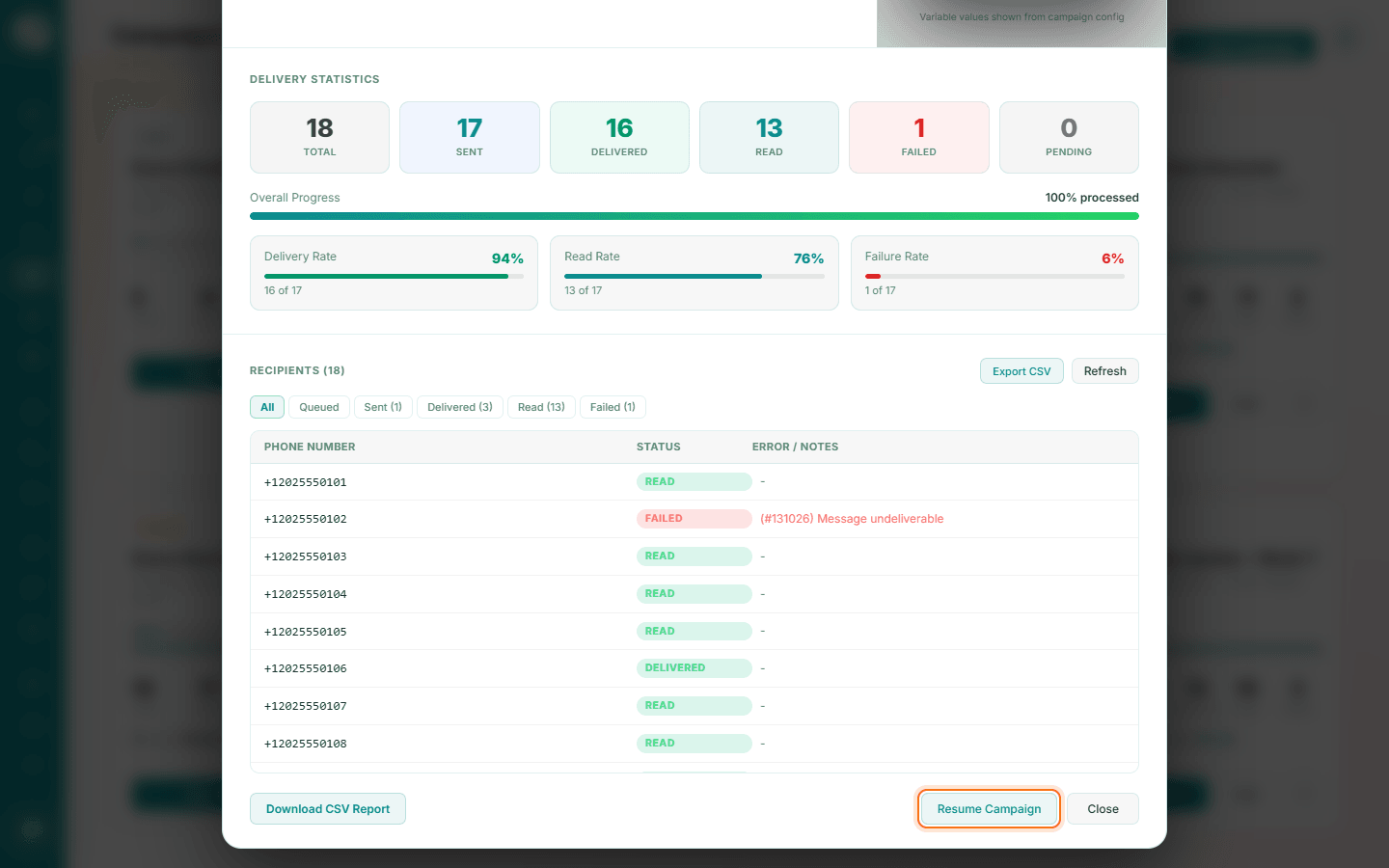Select phone number +12025550102
This screenshot has width=1389, height=868.
click(306, 519)
